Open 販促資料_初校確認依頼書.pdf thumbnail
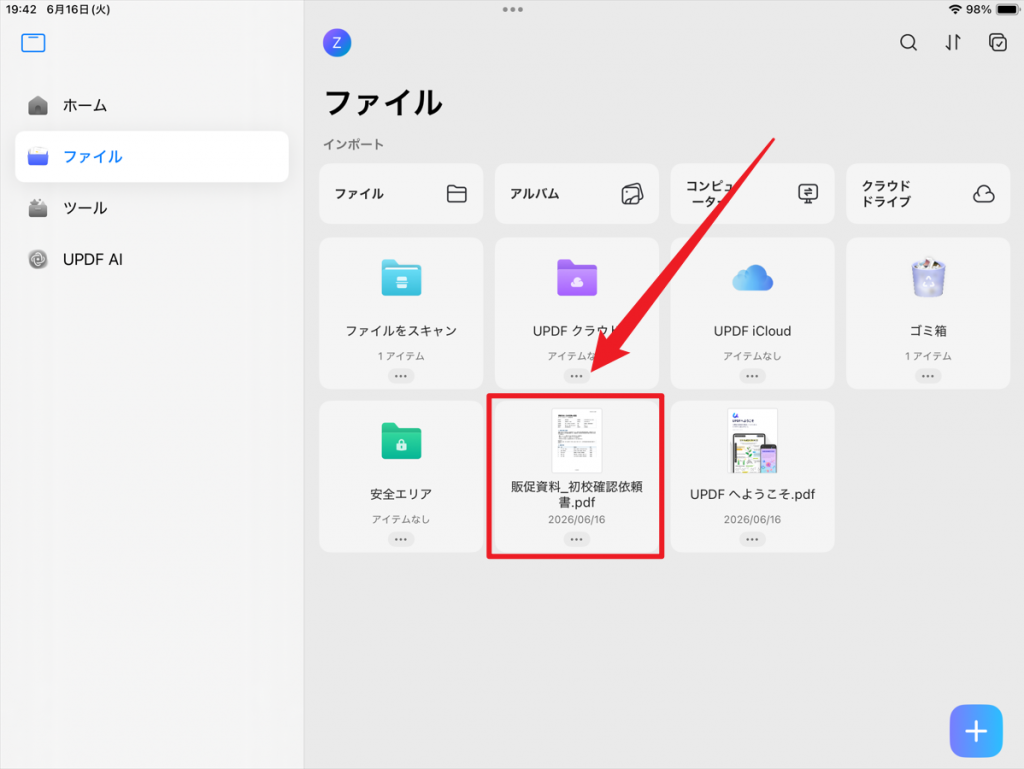 (x=577, y=441)
